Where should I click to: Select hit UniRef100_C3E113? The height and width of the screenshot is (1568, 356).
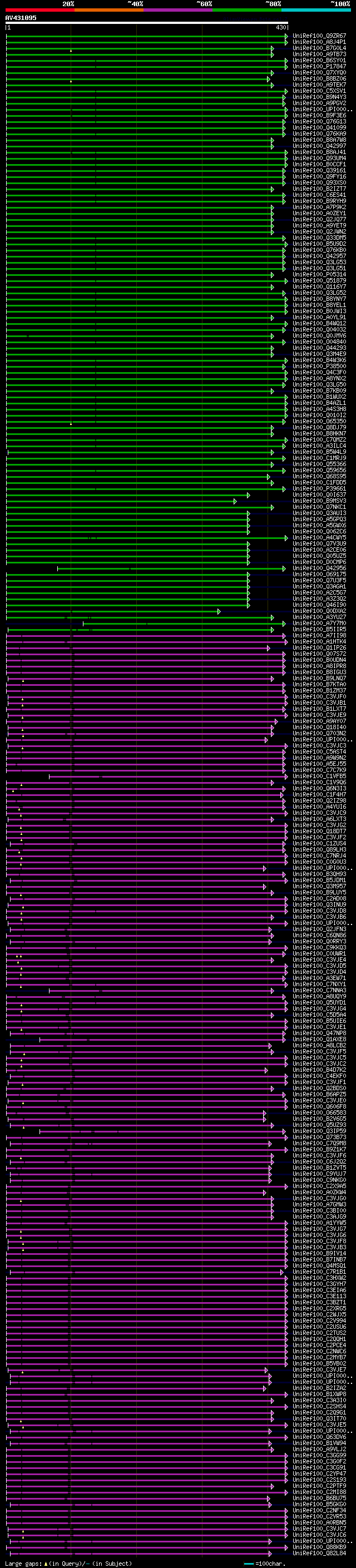[x=319, y=1296]
